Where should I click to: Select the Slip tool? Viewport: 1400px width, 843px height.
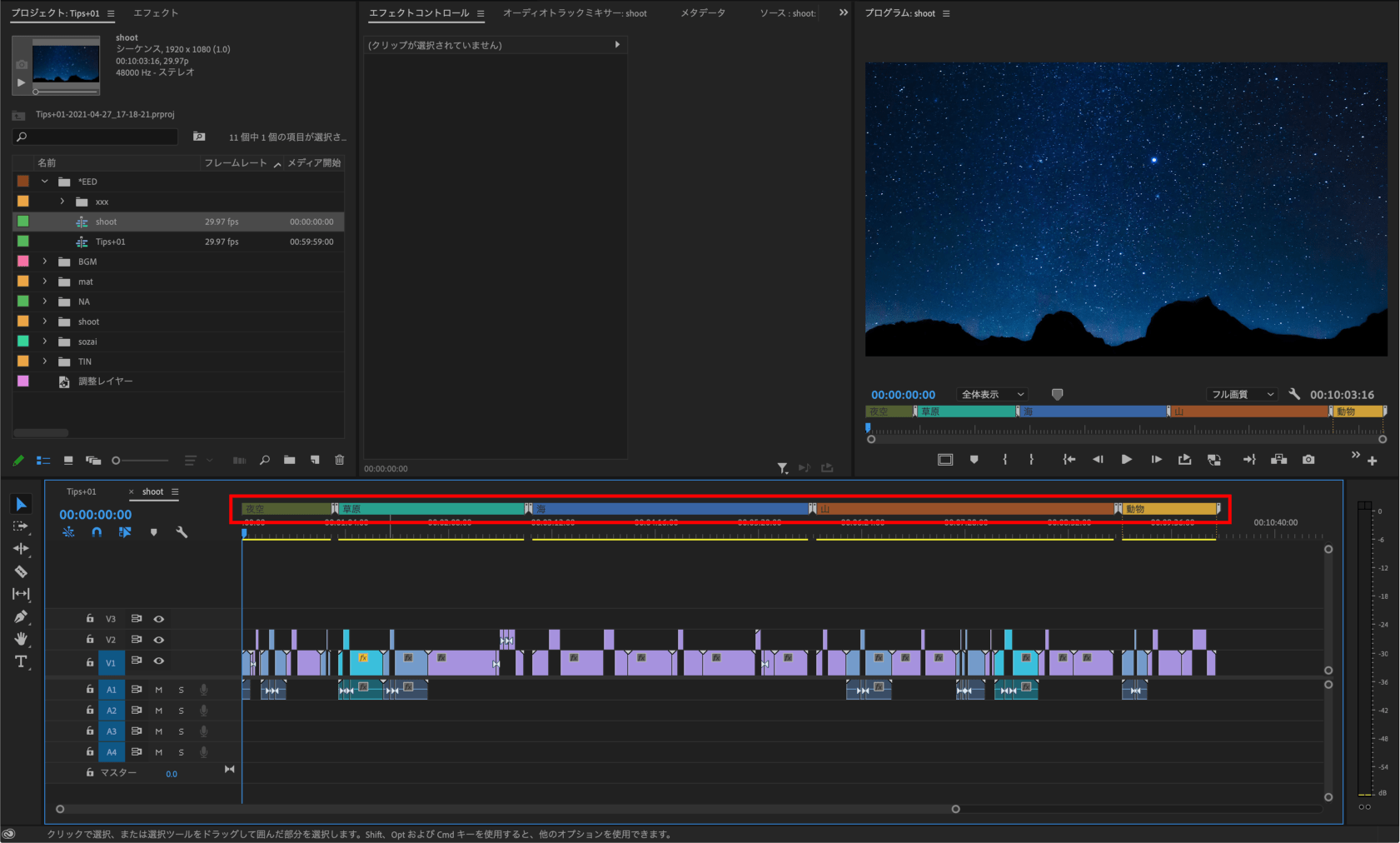pyautogui.click(x=21, y=594)
